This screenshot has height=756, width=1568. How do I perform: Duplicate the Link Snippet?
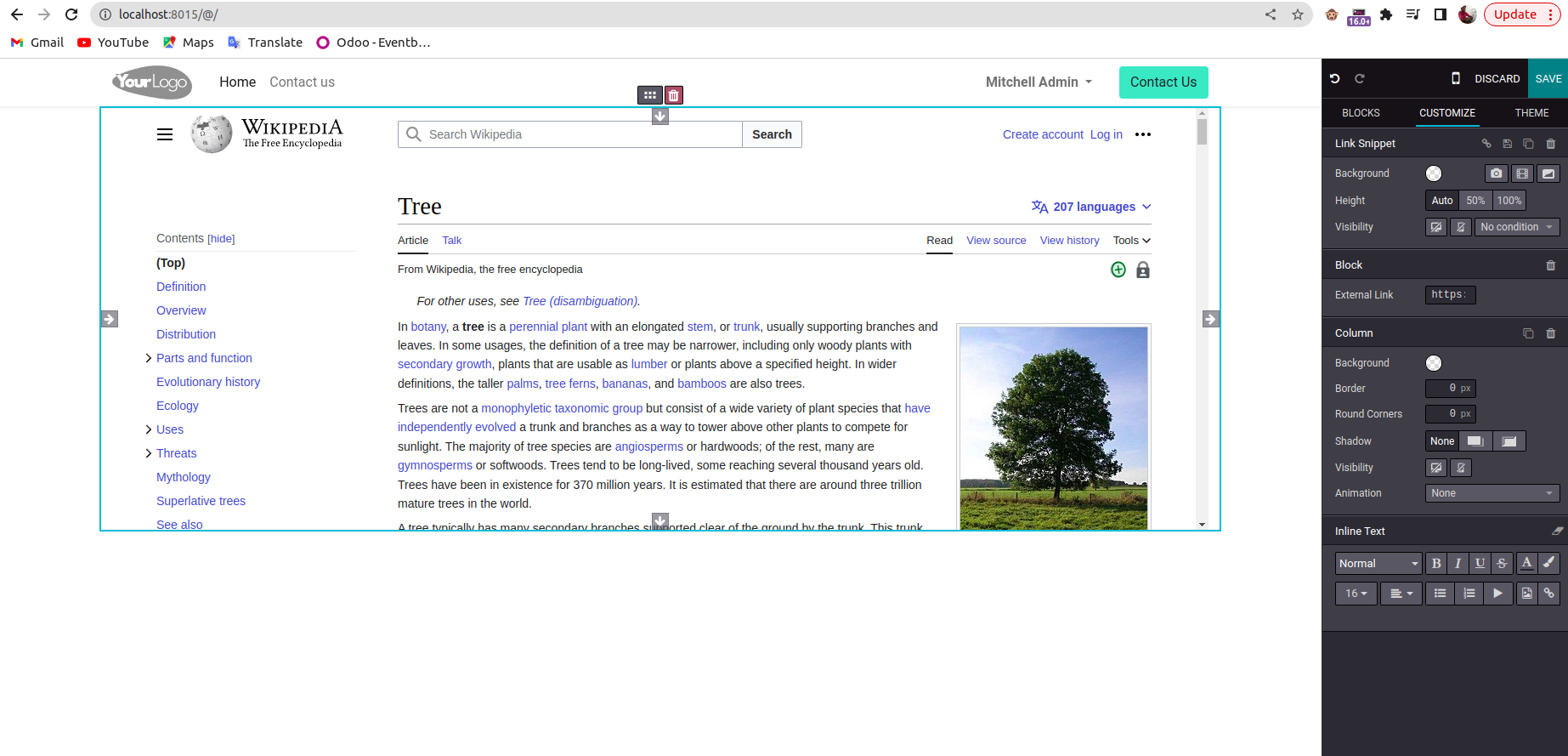click(1529, 144)
